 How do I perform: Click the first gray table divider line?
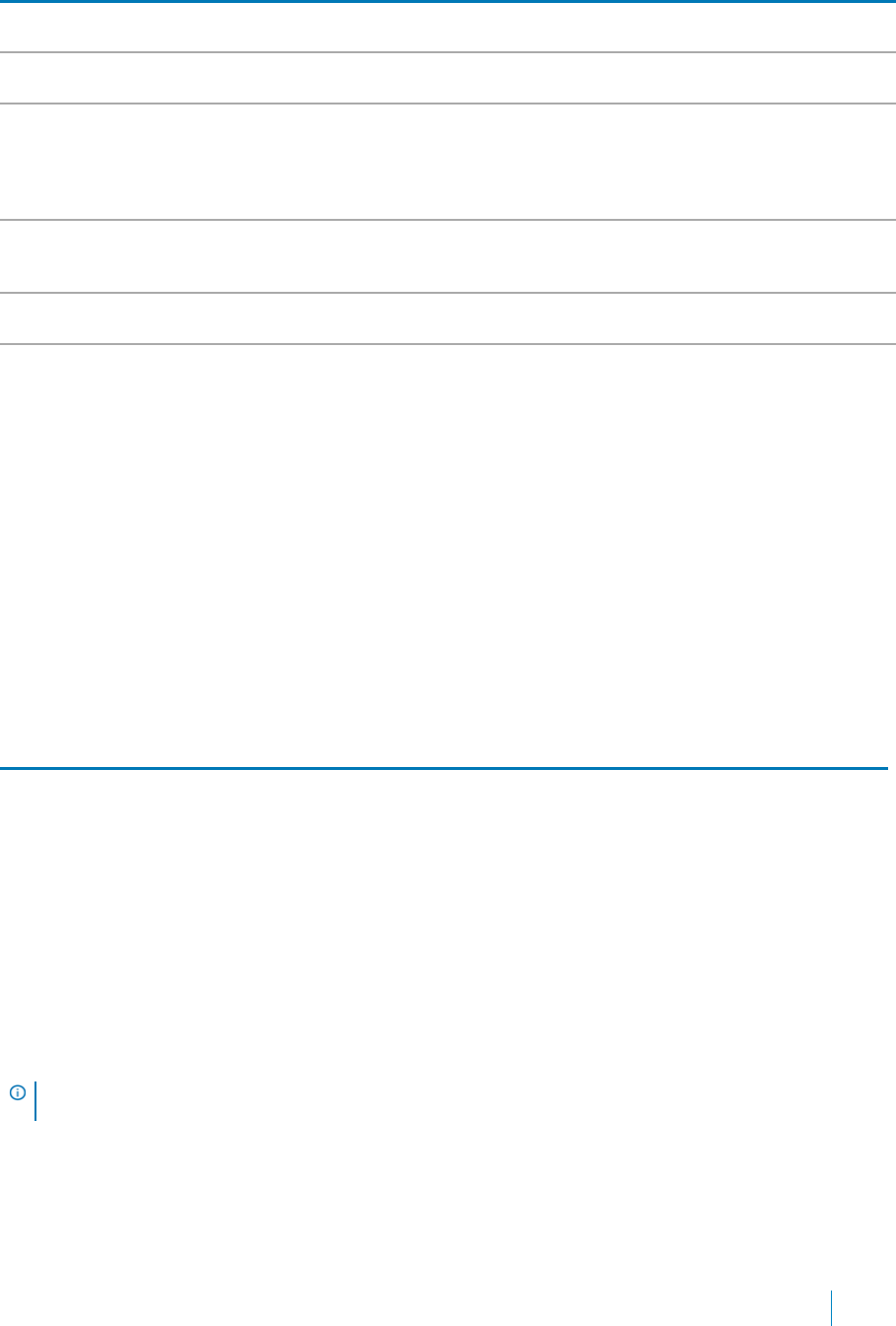click(448, 52)
